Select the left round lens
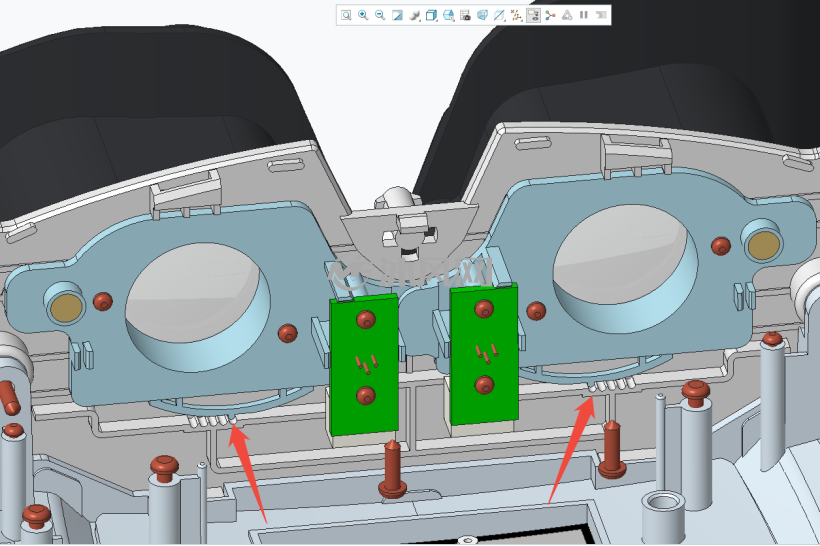 click(x=198, y=307)
